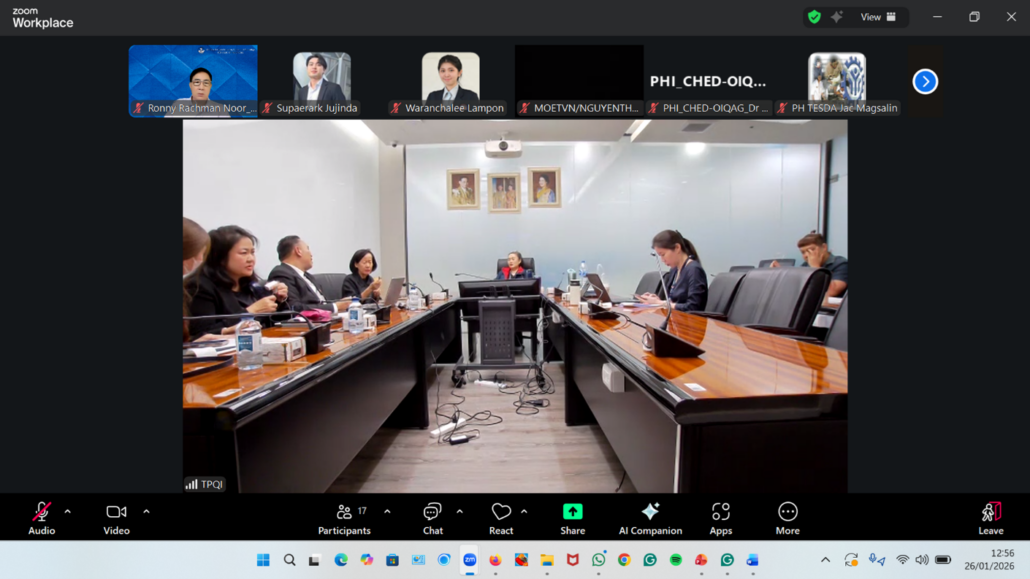The image size is (1030, 579).
Task: Show next participants with the blue arrow
Action: tap(925, 81)
